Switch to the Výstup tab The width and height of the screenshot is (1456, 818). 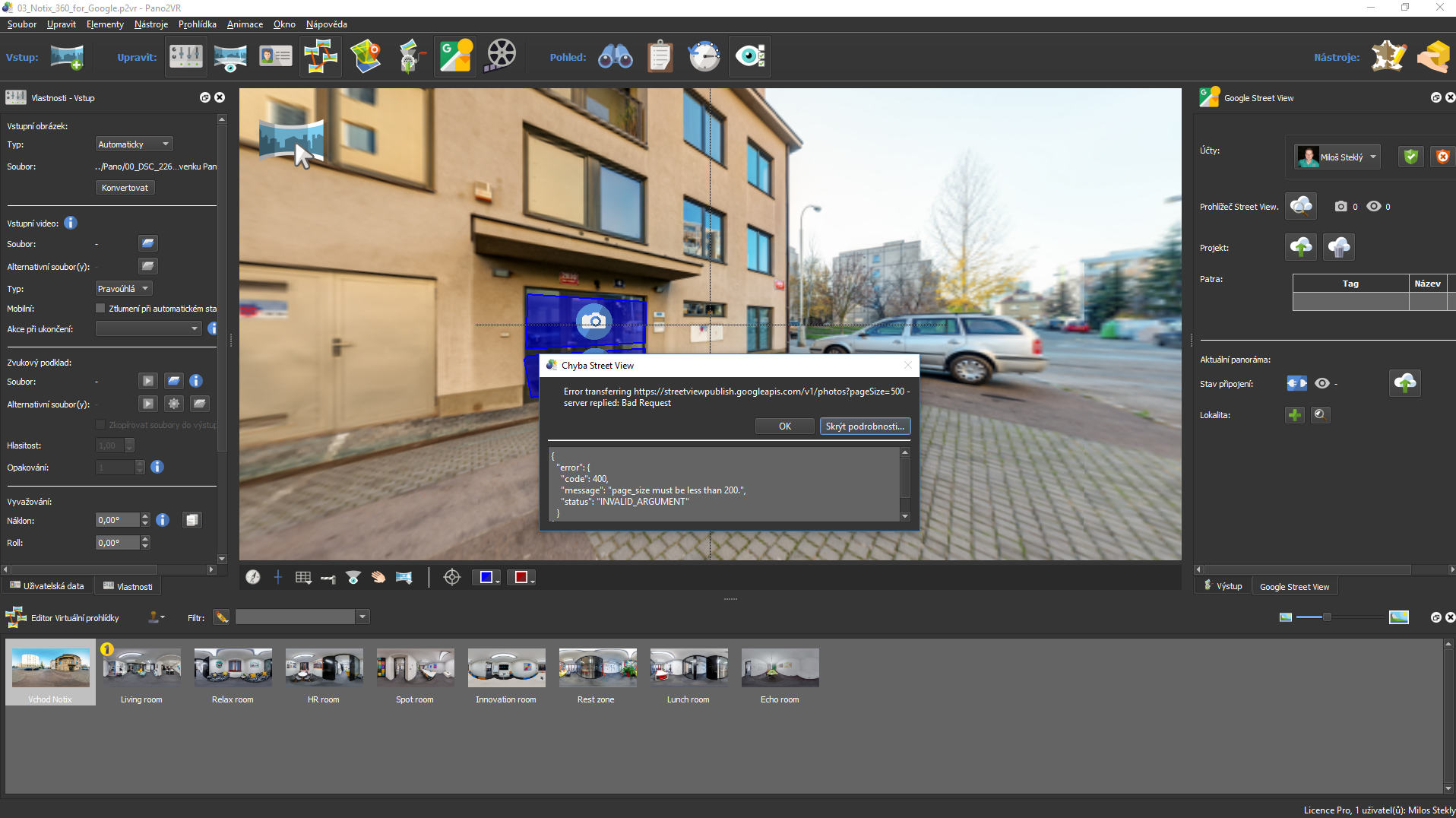[1223, 586]
